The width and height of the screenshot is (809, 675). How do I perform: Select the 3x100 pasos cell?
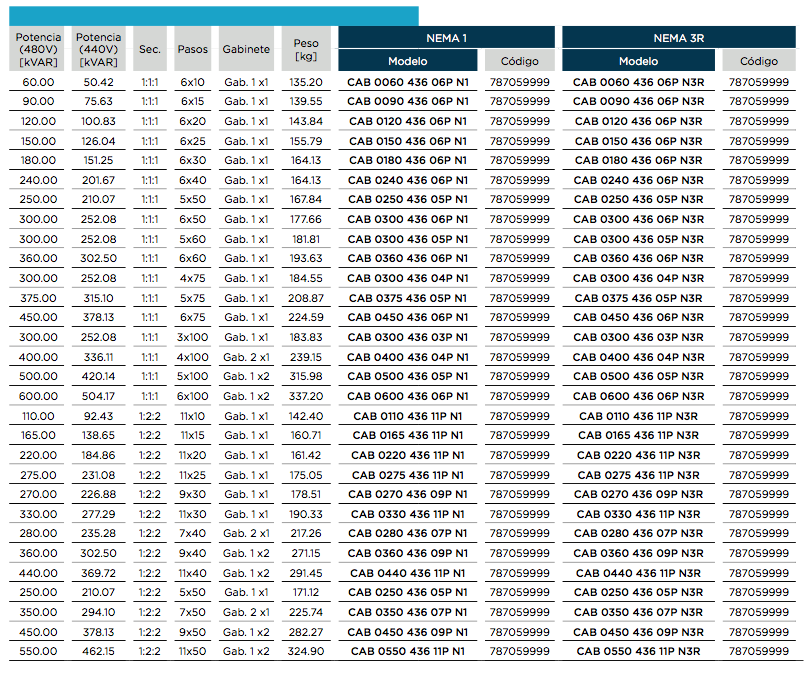192,338
